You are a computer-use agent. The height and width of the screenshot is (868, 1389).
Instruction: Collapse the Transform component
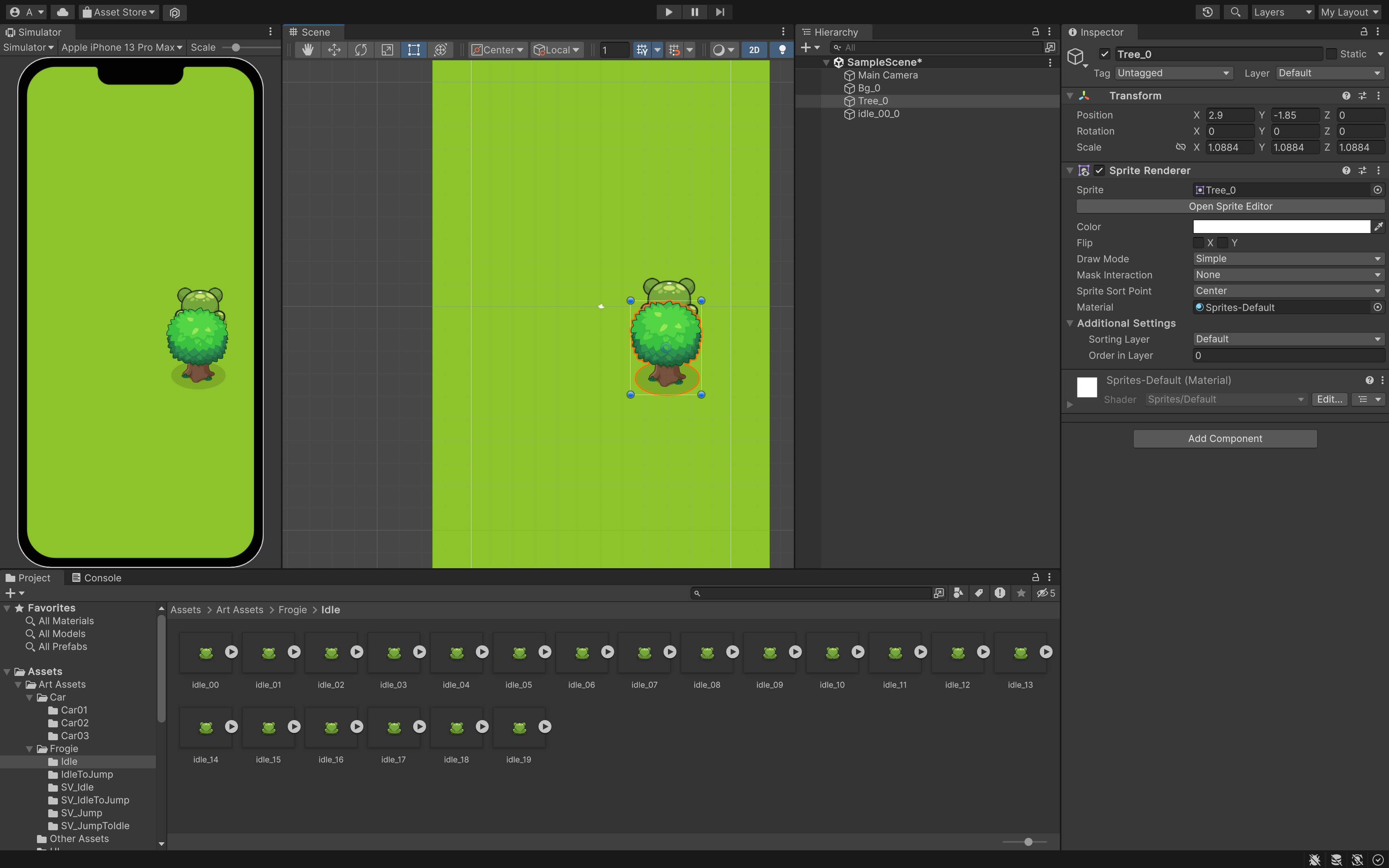click(1070, 96)
